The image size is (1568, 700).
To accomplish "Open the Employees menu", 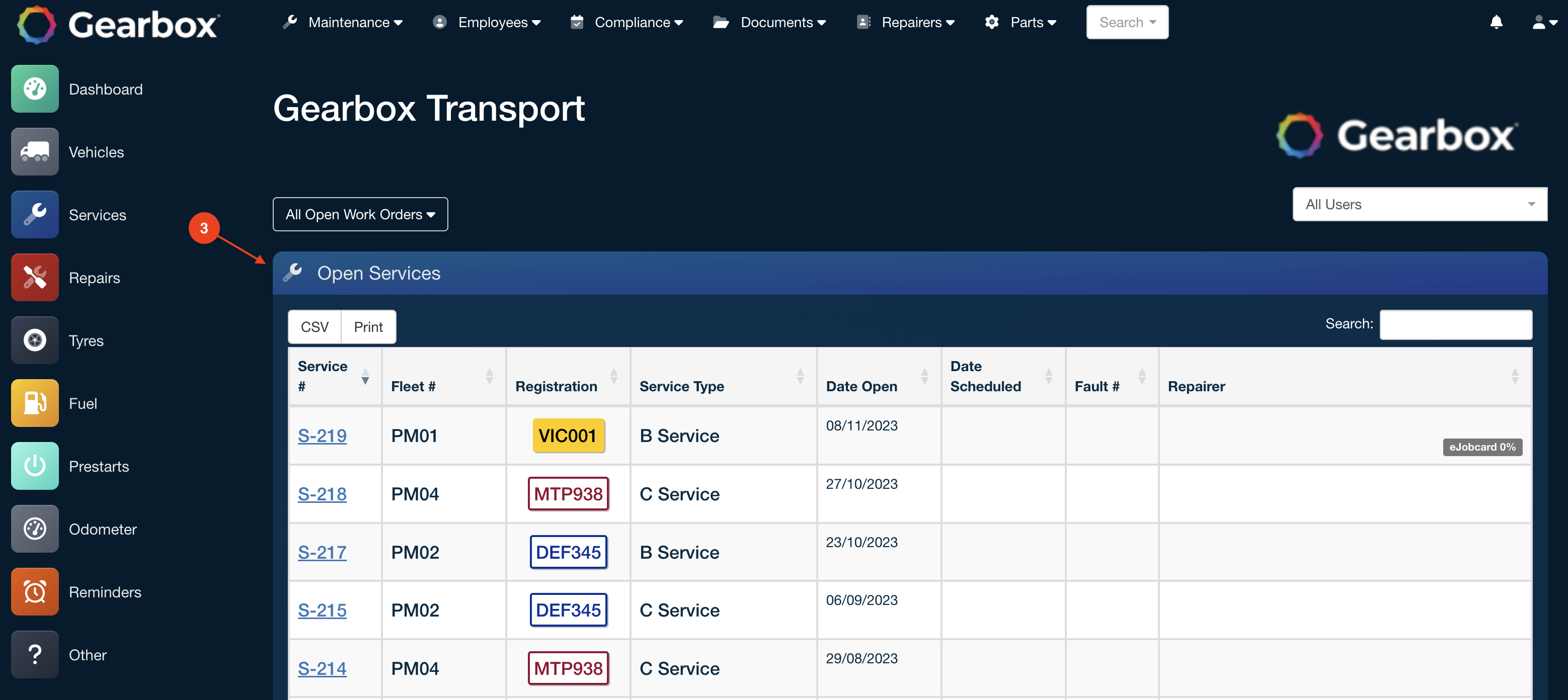I will (x=487, y=23).
